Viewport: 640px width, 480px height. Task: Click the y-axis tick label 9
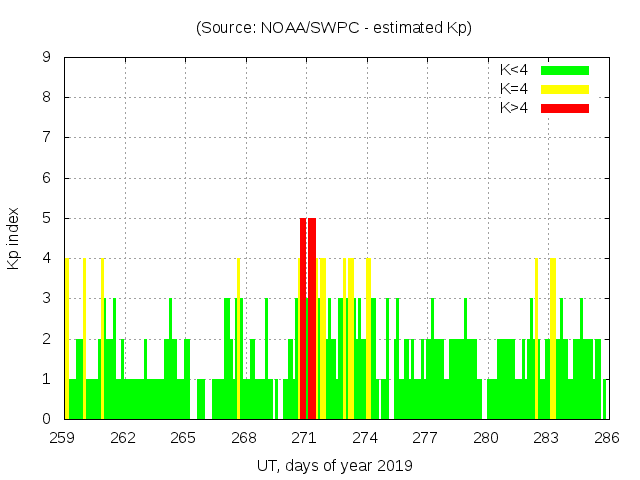47,57
